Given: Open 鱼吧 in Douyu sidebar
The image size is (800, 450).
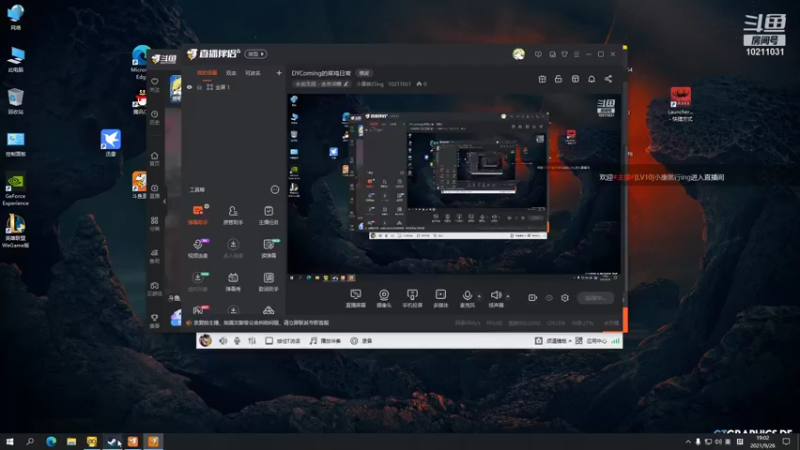Looking at the screenshot, I should pyautogui.click(x=155, y=256).
